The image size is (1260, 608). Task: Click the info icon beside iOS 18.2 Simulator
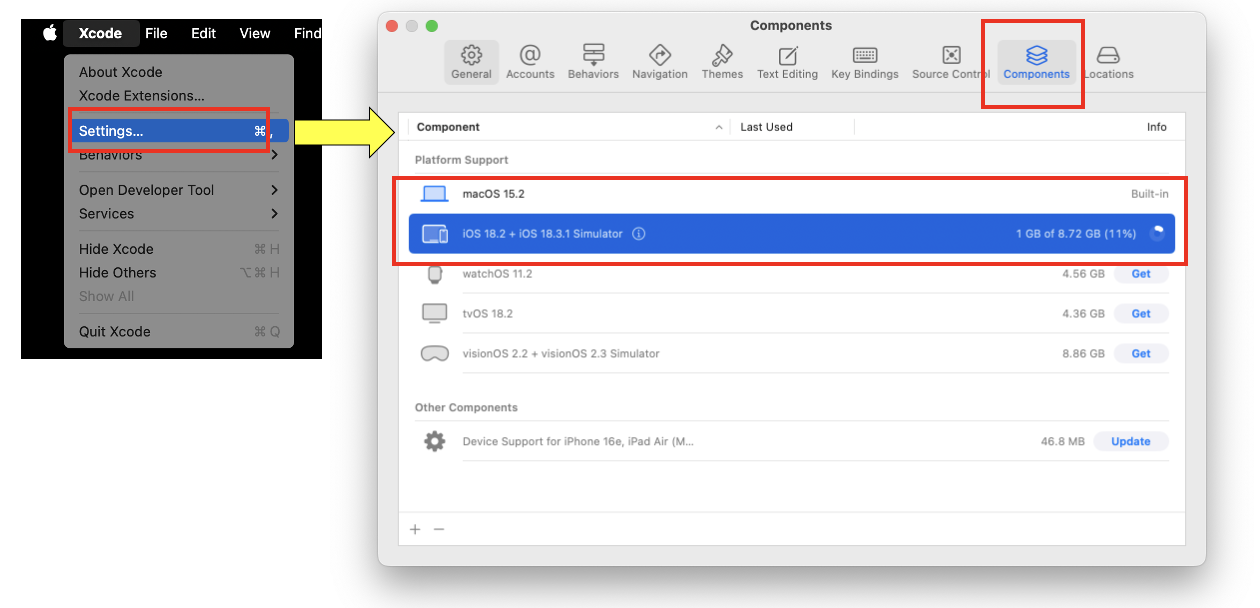pos(639,234)
